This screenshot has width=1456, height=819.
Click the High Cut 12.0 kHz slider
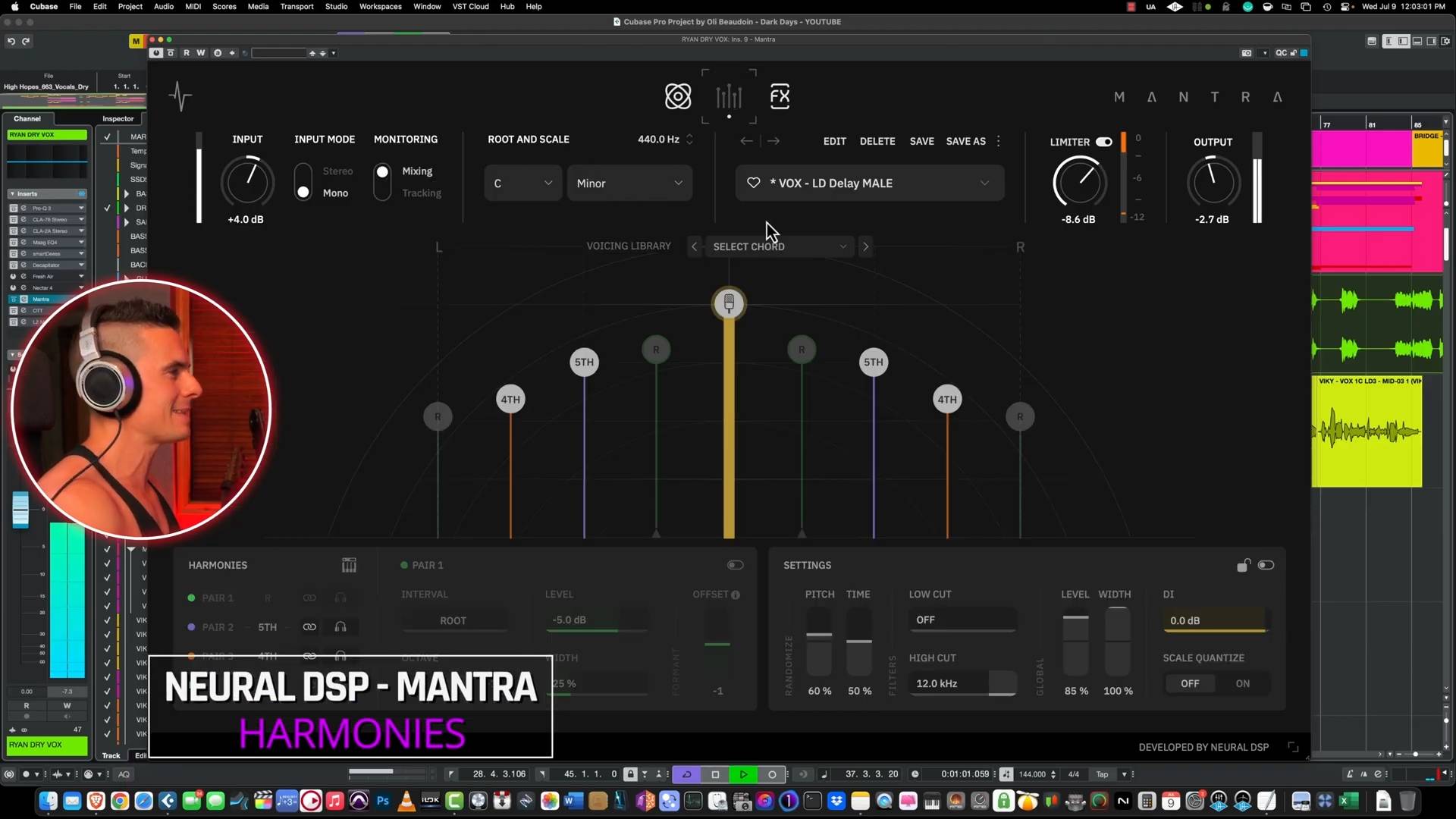tap(962, 683)
